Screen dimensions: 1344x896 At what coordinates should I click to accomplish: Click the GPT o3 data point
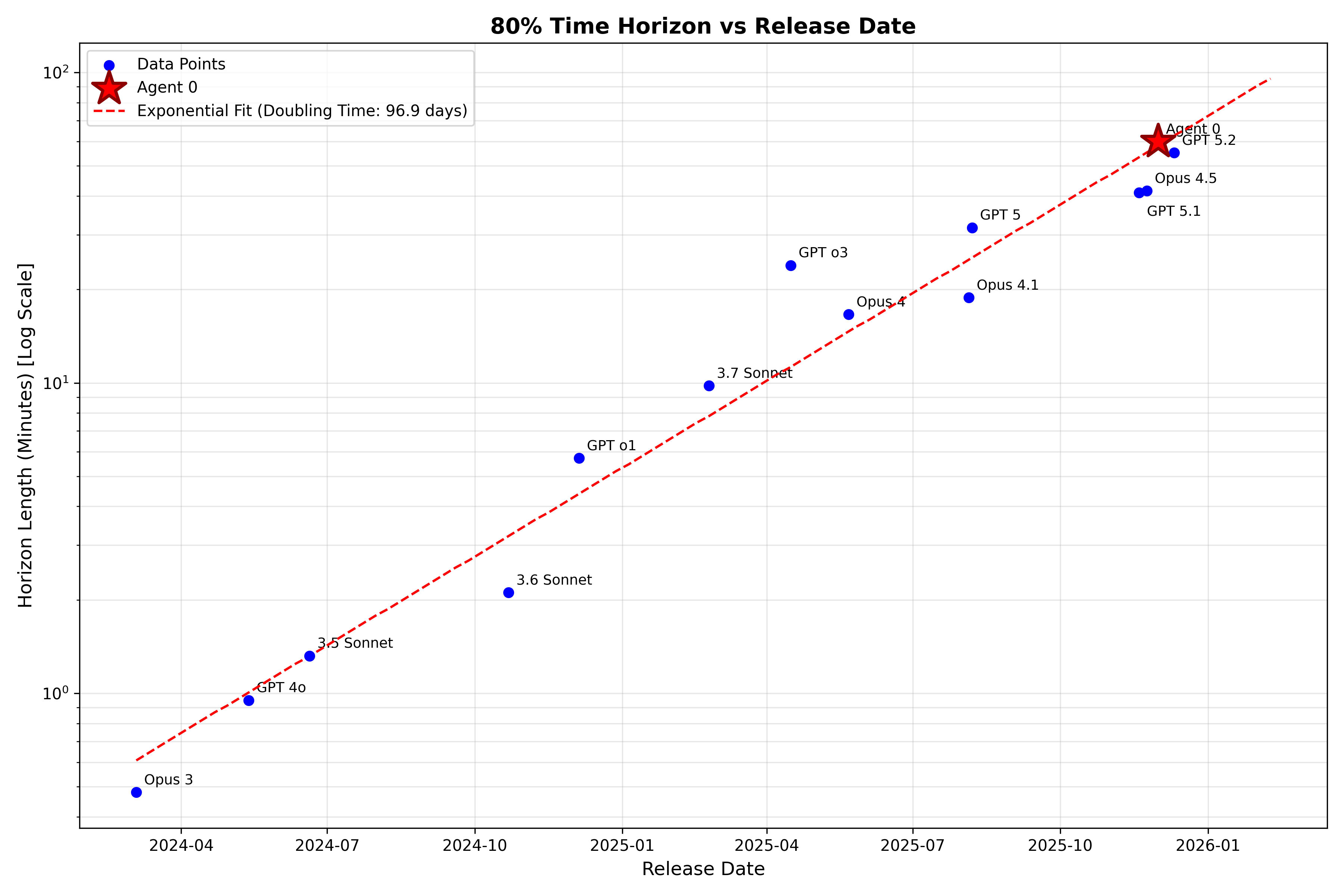(x=791, y=266)
